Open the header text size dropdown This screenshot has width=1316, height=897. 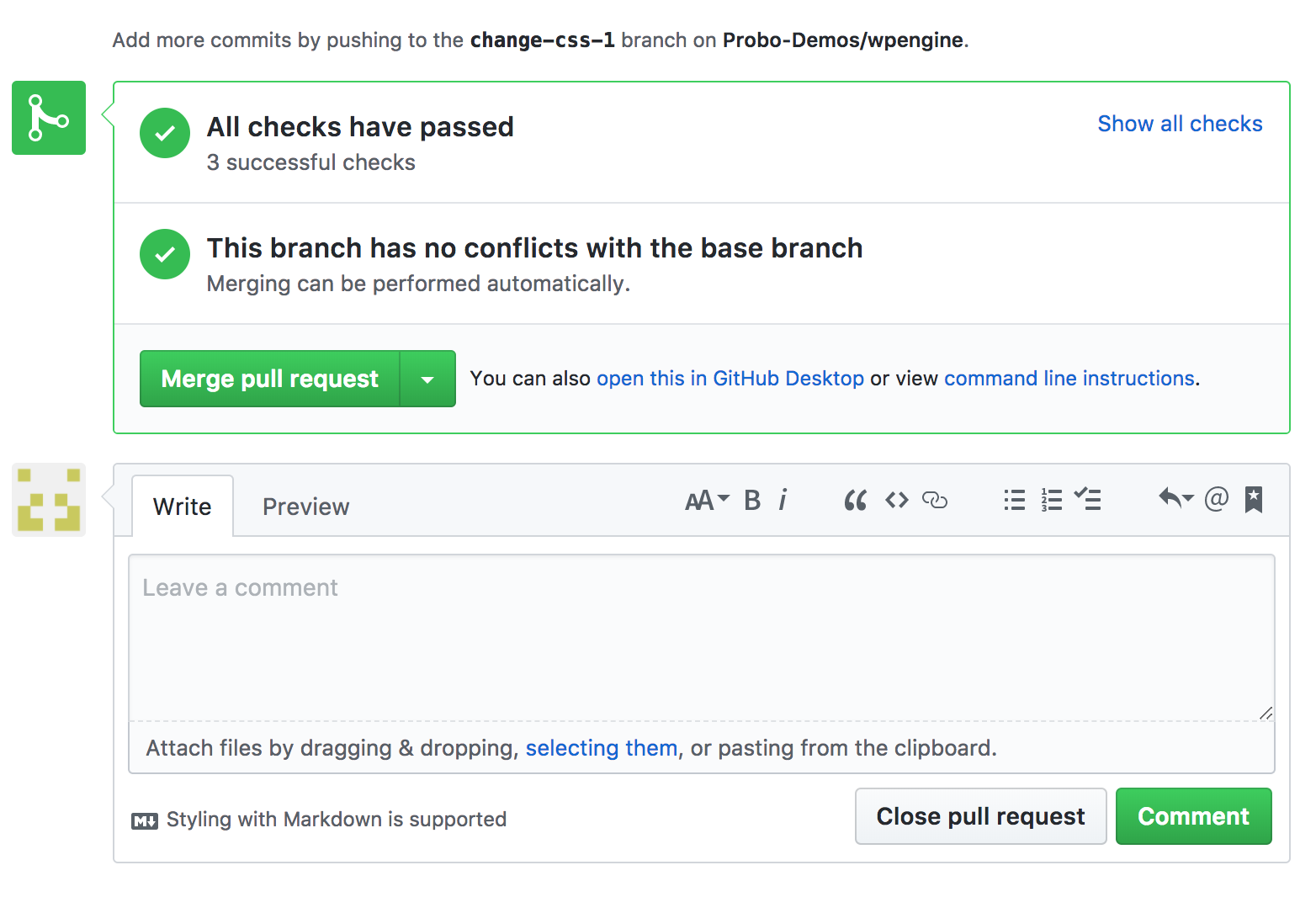[707, 501]
